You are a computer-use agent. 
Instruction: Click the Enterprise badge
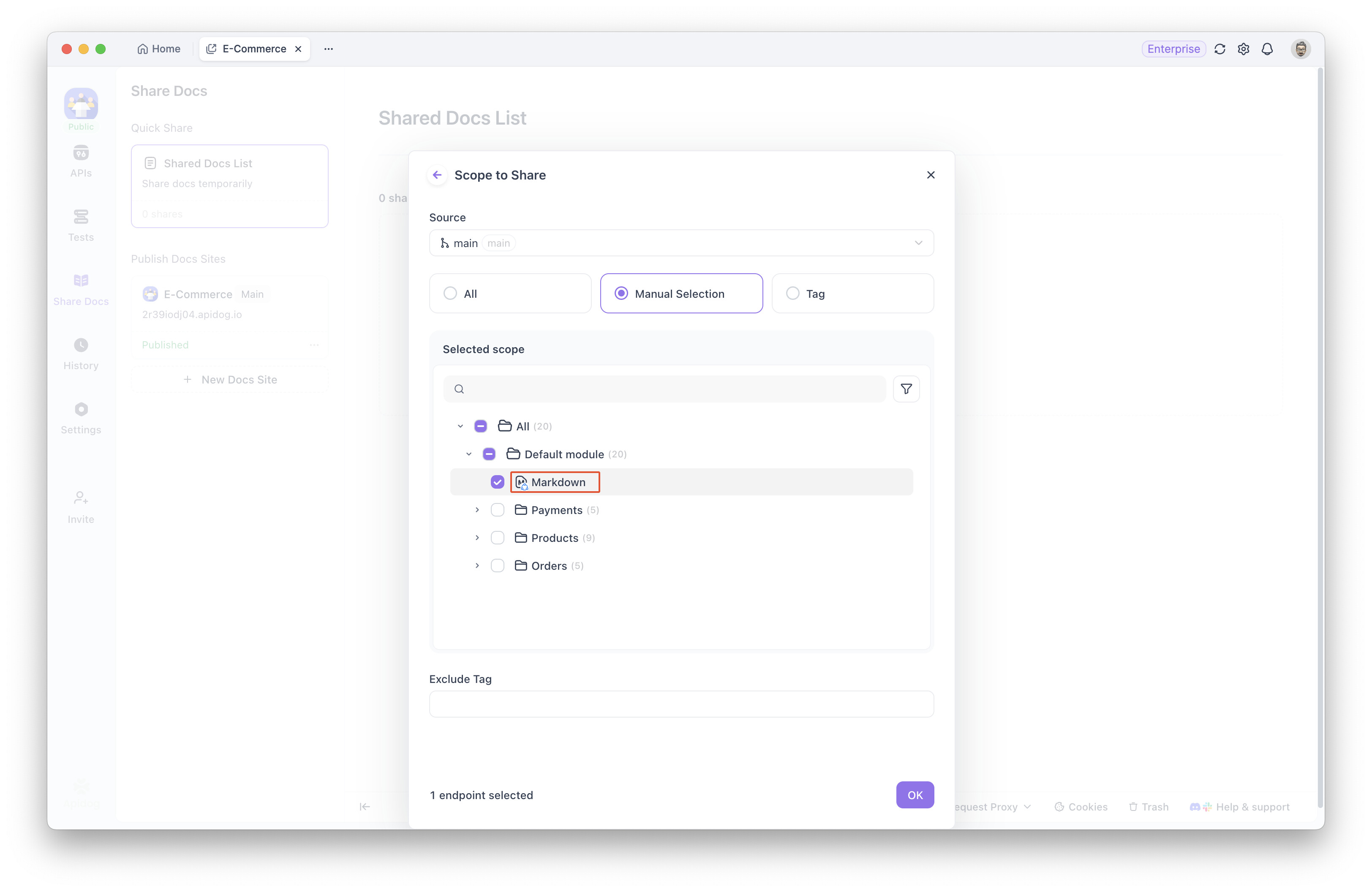[x=1173, y=49]
